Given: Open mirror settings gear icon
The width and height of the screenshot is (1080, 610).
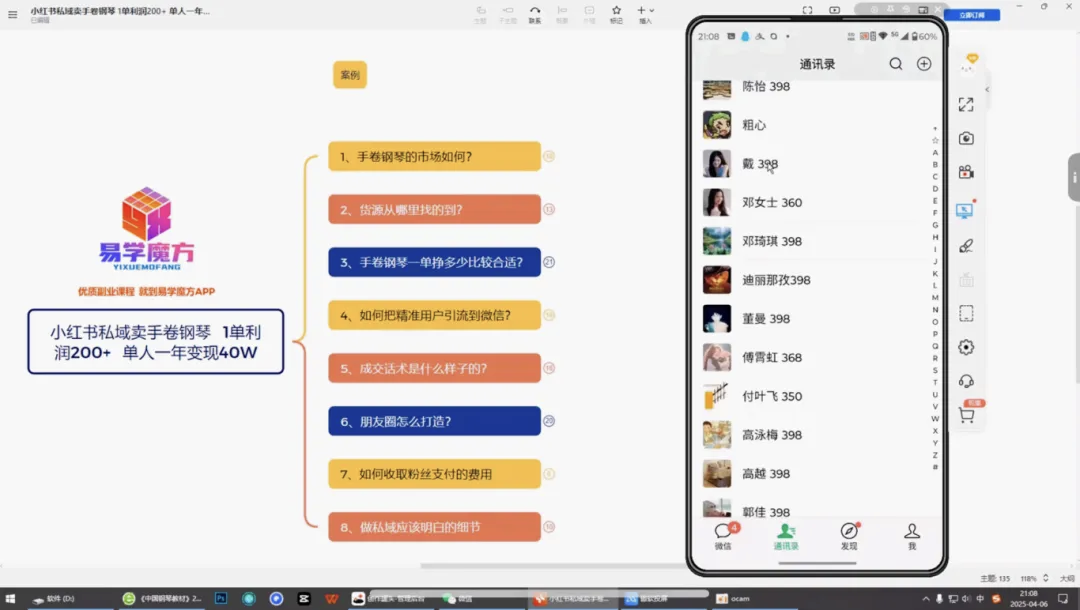Looking at the screenshot, I should click(966, 347).
